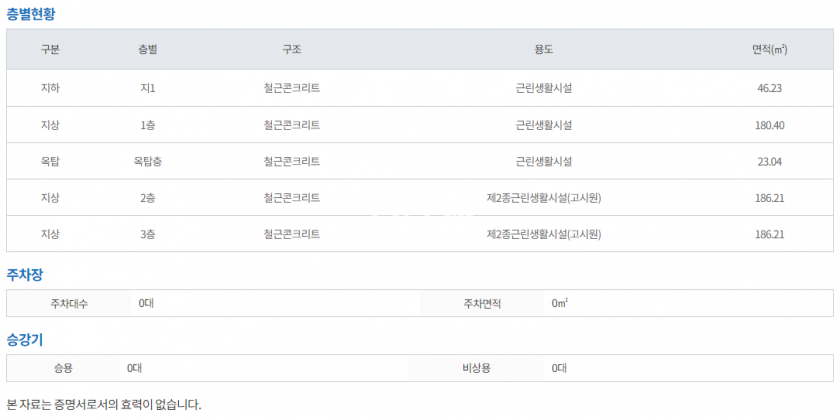Click the 구조 column header
840x420 pixels.
pos(292,50)
